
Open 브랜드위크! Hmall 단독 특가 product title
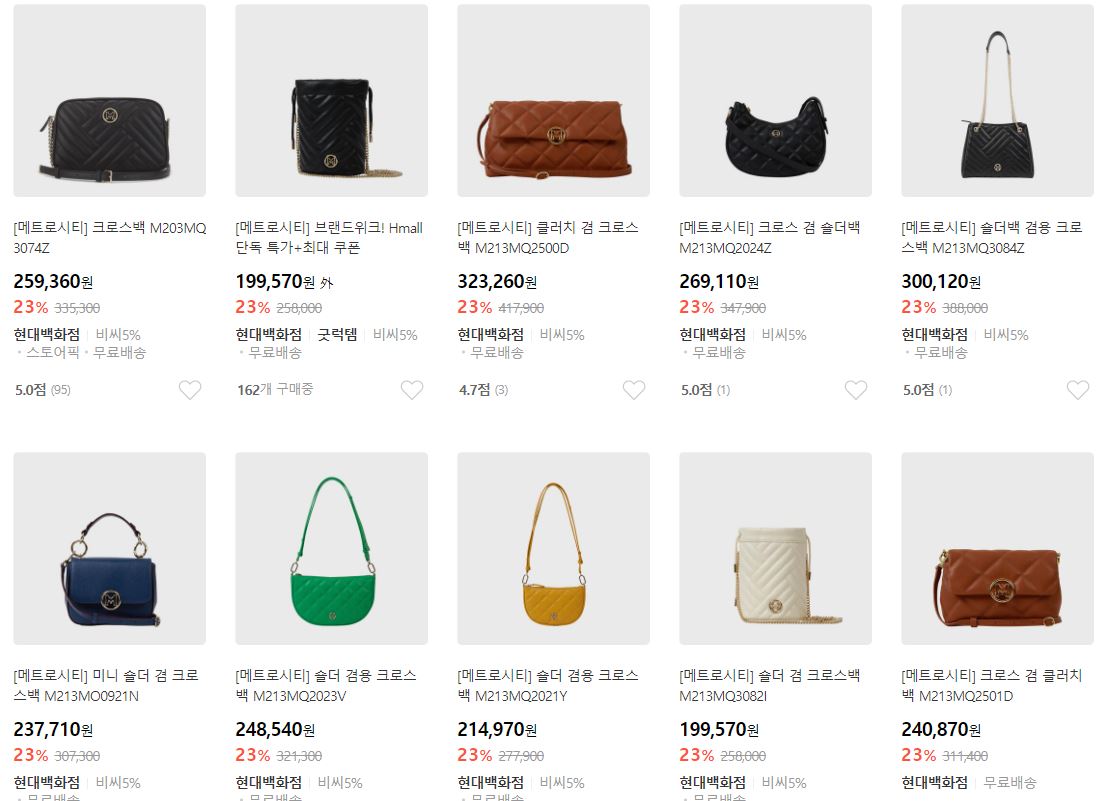(329, 238)
